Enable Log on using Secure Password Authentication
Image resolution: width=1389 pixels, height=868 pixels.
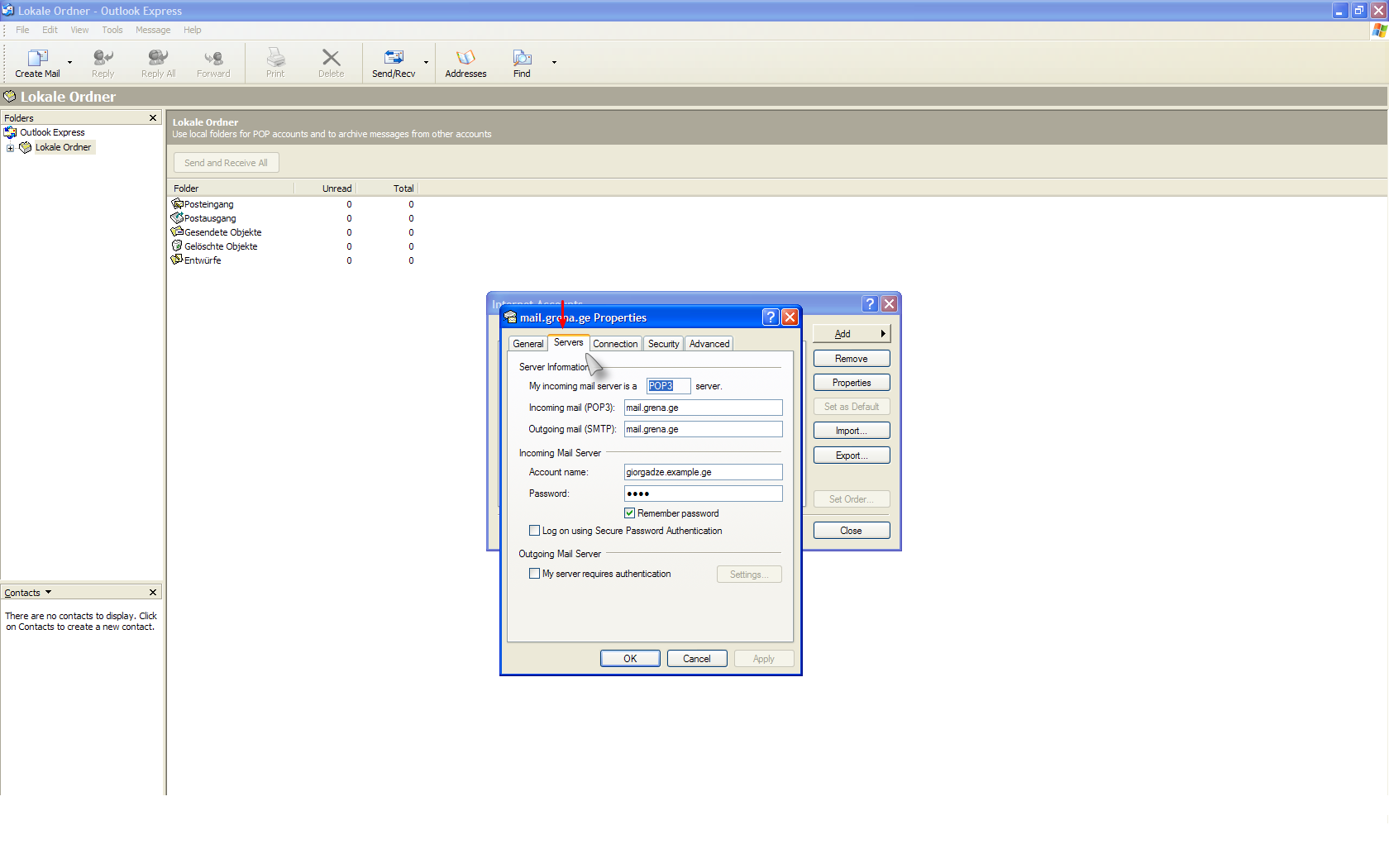coord(534,531)
